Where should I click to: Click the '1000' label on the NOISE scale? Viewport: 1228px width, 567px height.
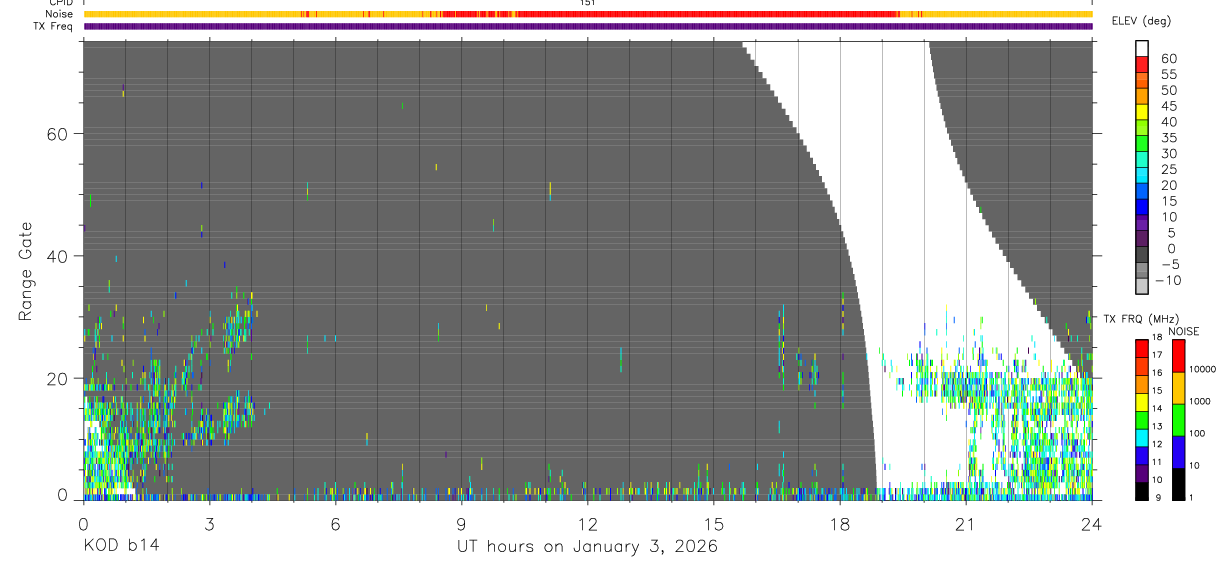tap(1201, 401)
